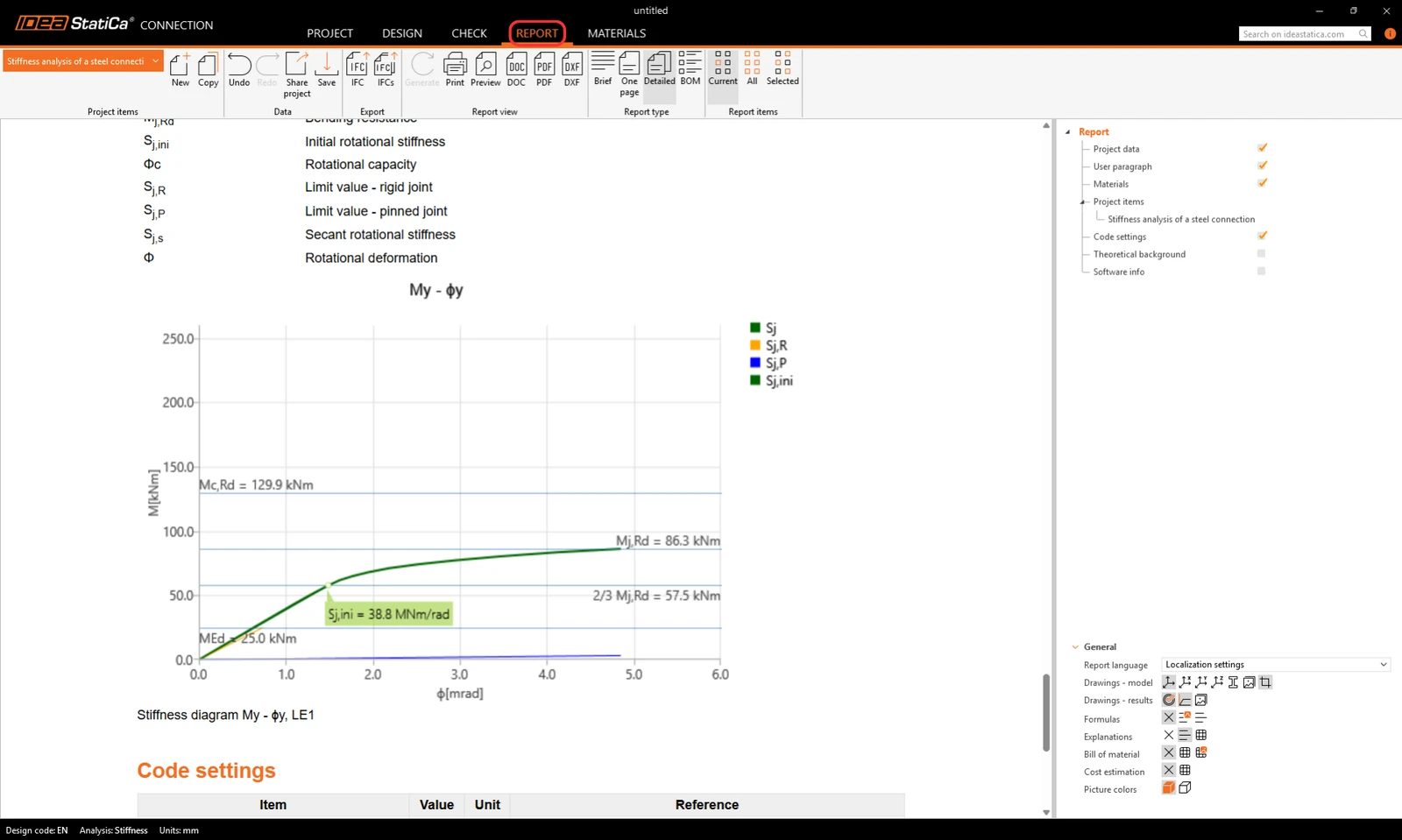Image resolution: width=1402 pixels, height=840 pixels.
Task: Print the report
Action: click(455, 70)
